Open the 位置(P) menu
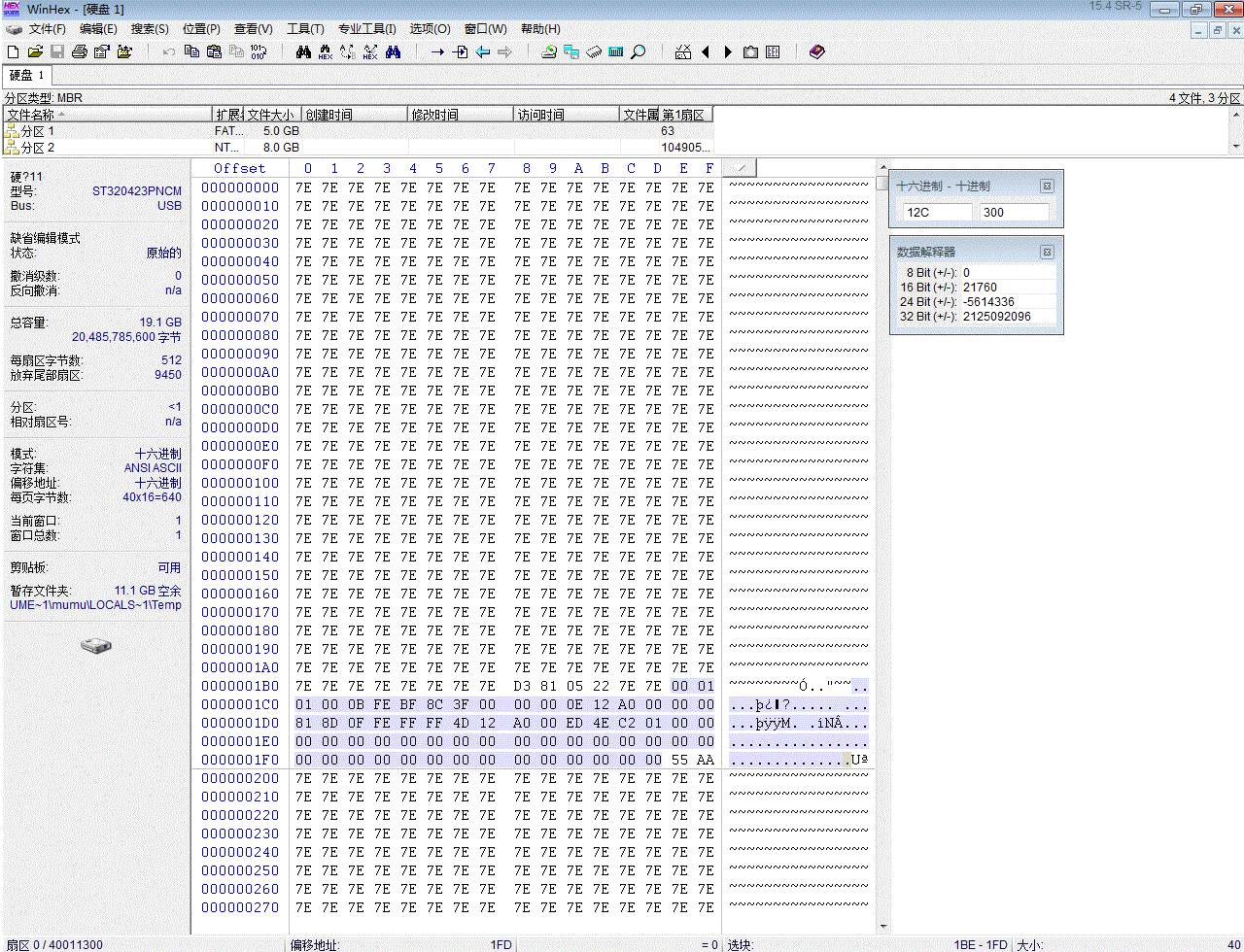This screenshot has width=1244, height=952. click(201, 29)
